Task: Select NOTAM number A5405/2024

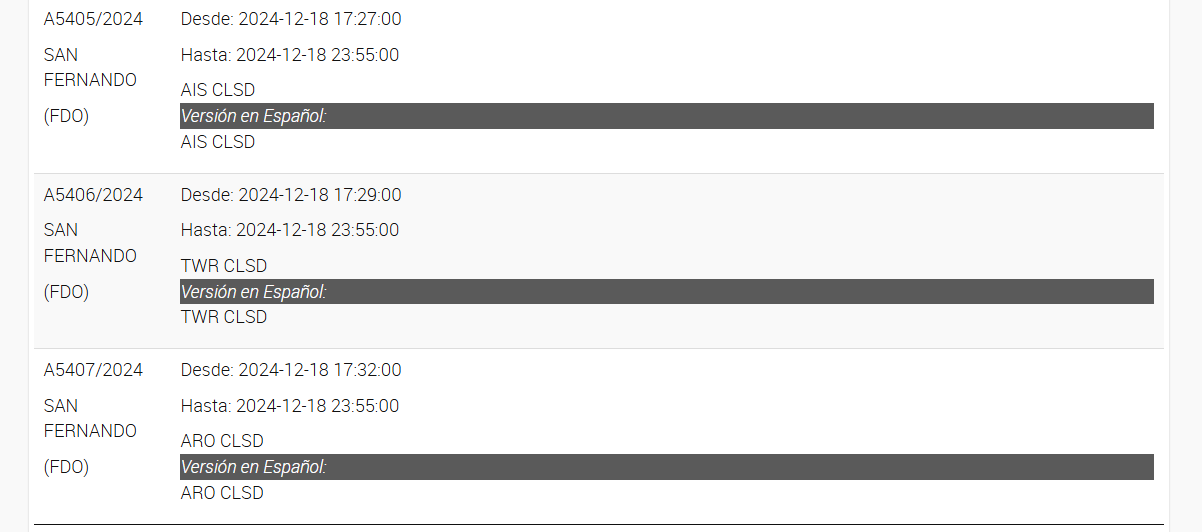Action: coord(93,19)
